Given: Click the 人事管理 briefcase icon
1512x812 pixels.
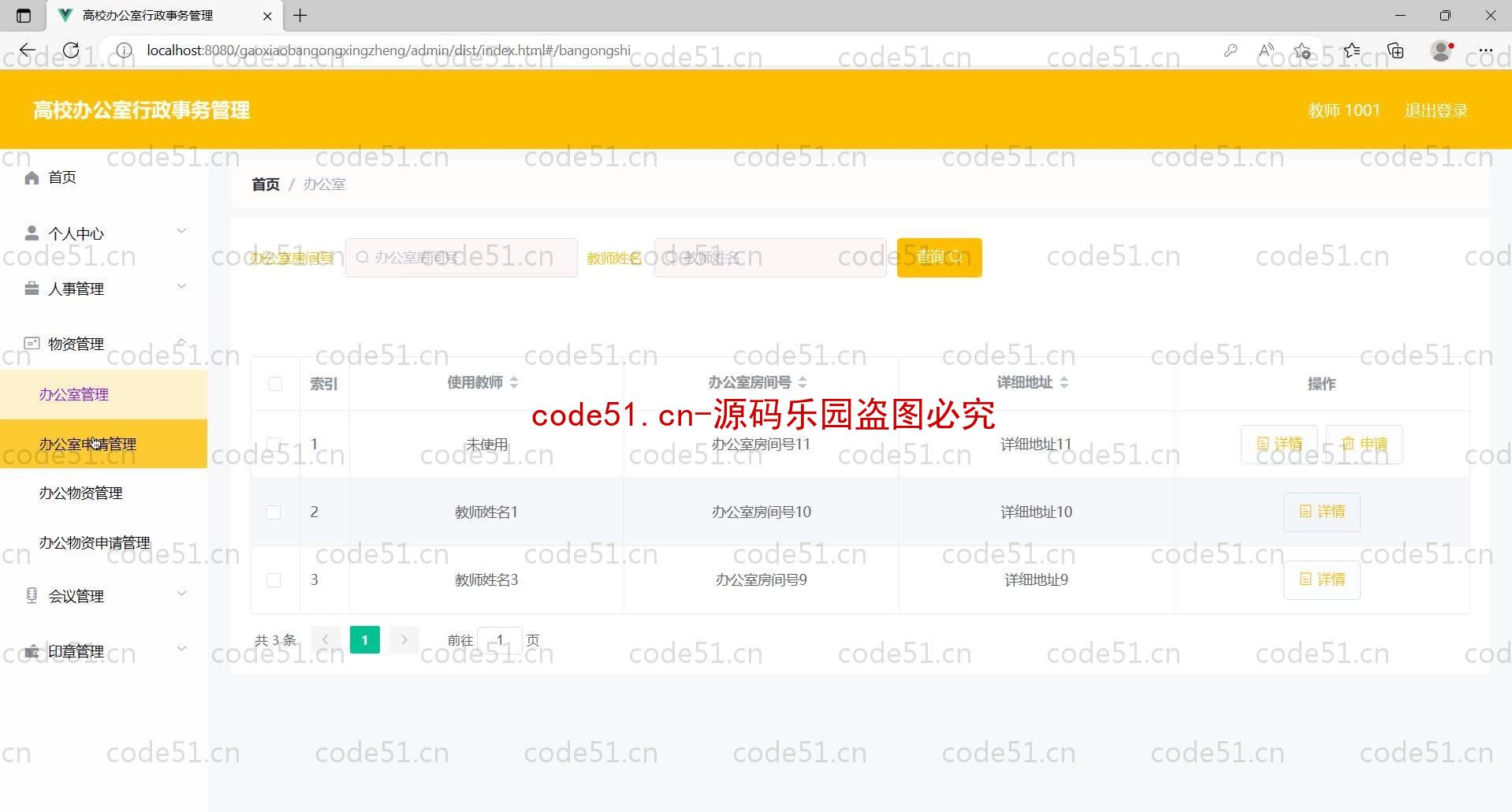Looking at the screenshot, I should click(32, 289).
